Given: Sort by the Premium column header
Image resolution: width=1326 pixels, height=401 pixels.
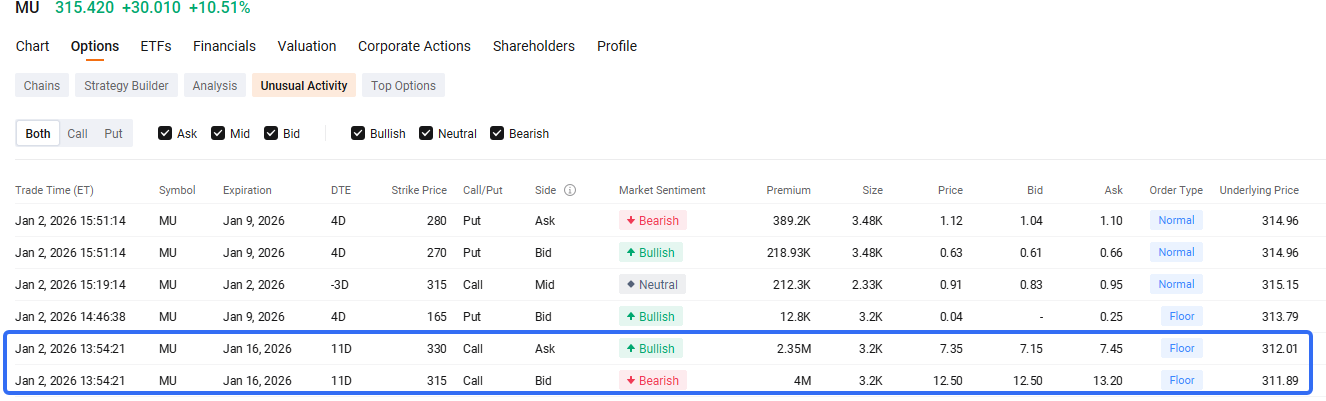Looking at the screenshot, I should coord(789,190).
